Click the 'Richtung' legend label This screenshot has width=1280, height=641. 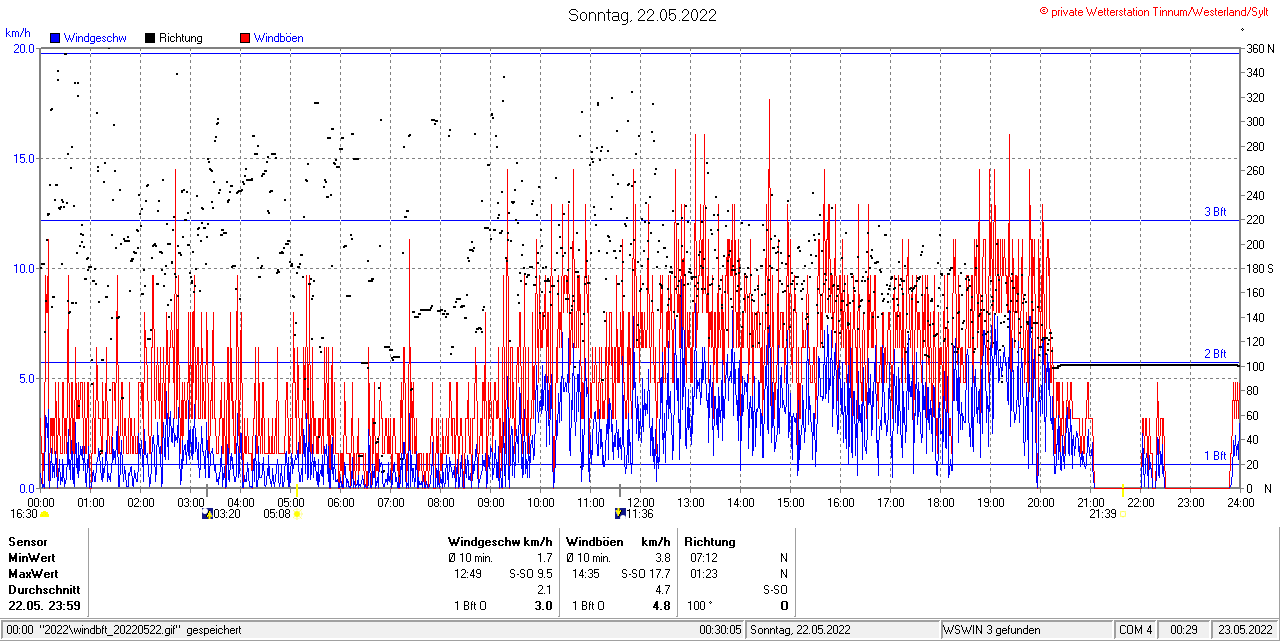click(x=181, y=38)
